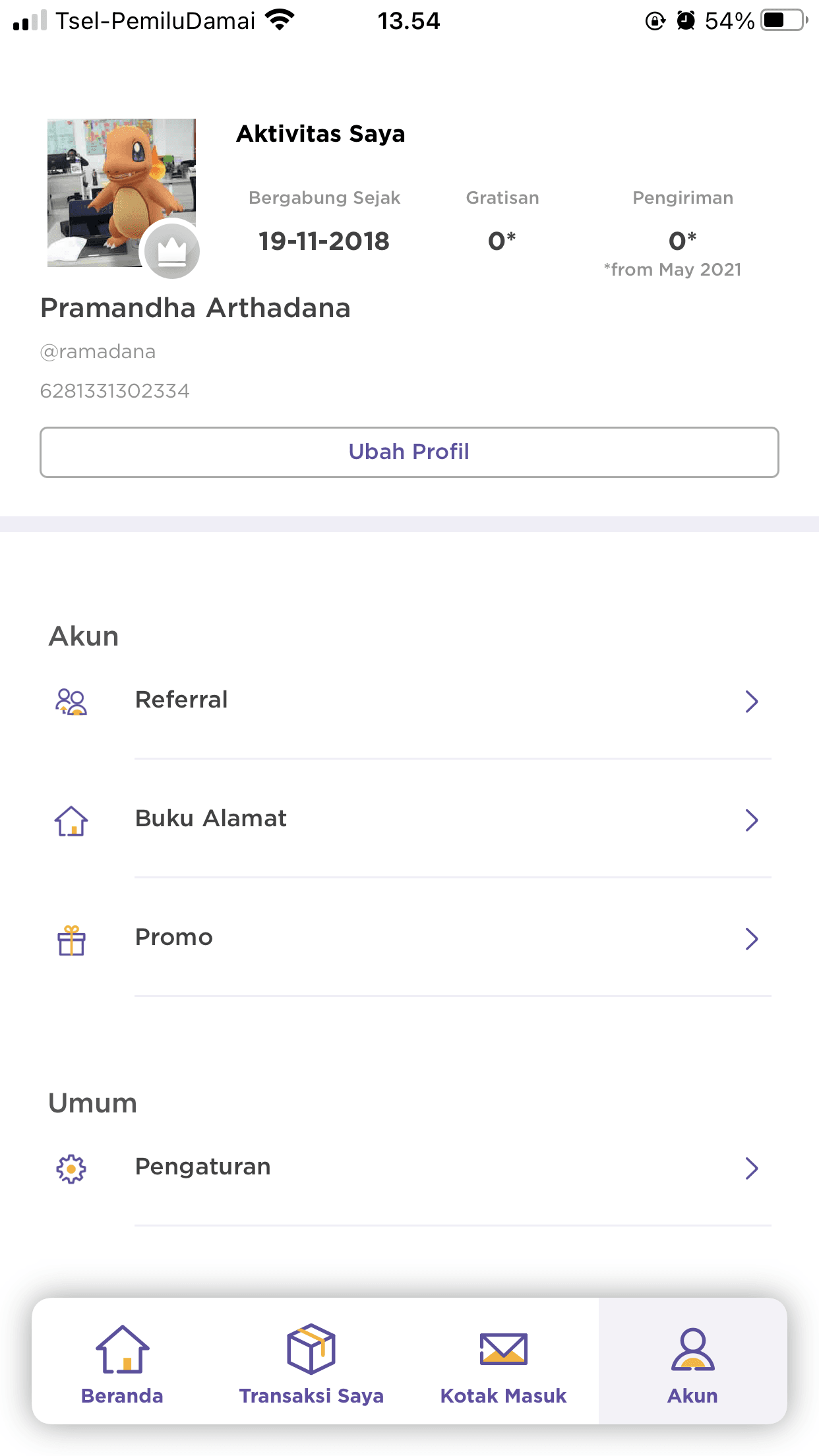This screenshot has height=1456, width=819.
Task: Select the Buku Alamat menu label
Action: [x=211, y=818]
